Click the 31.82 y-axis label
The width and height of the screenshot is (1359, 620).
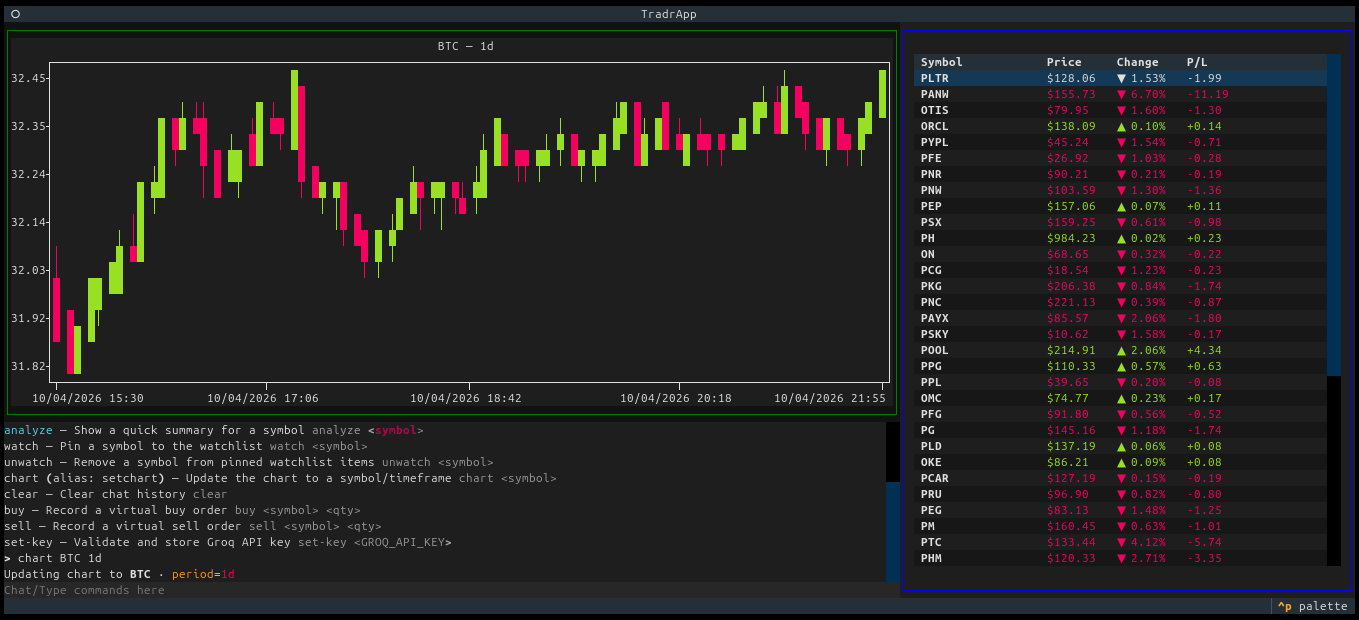30,366
